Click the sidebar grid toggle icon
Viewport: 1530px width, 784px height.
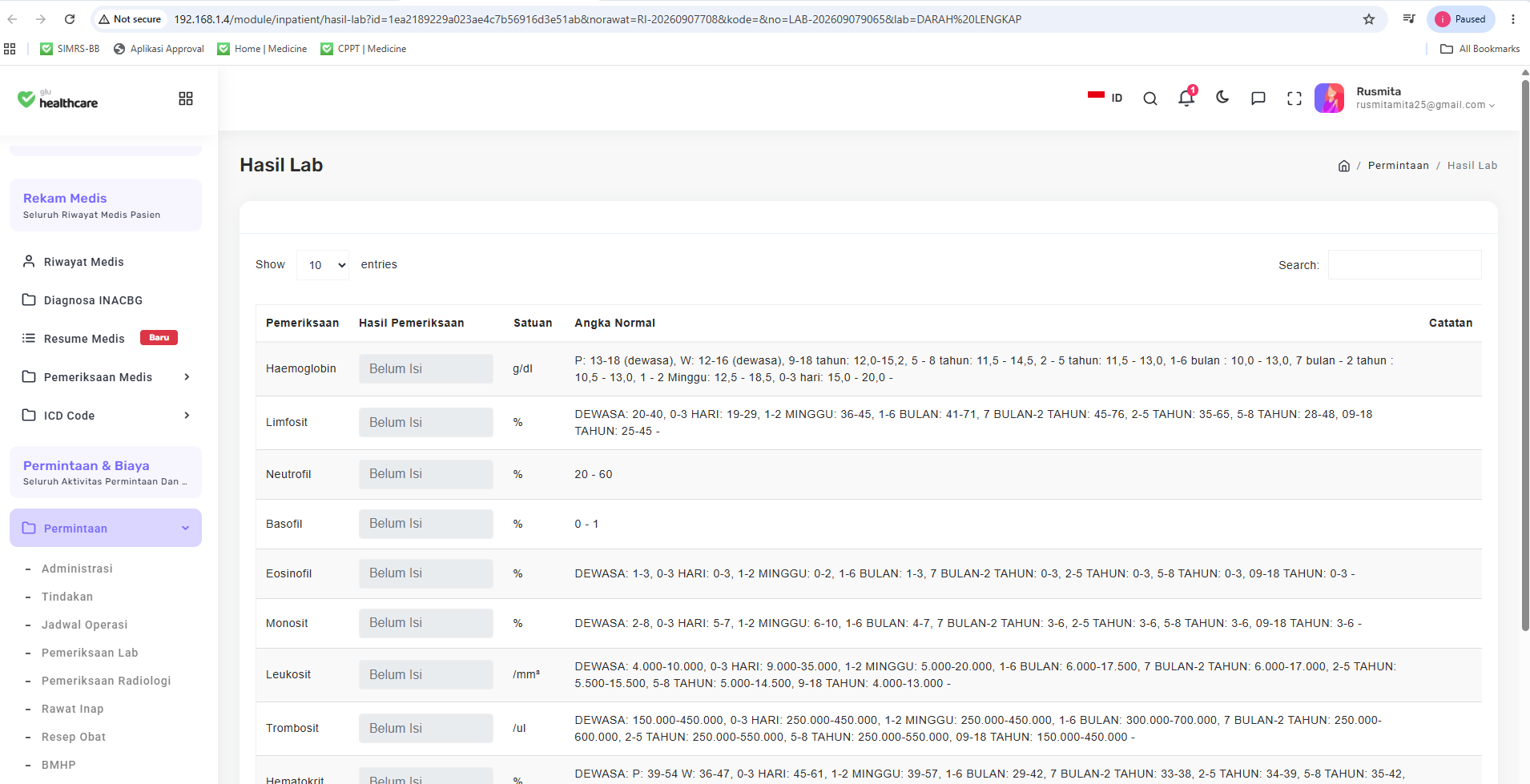coord(186,99)
